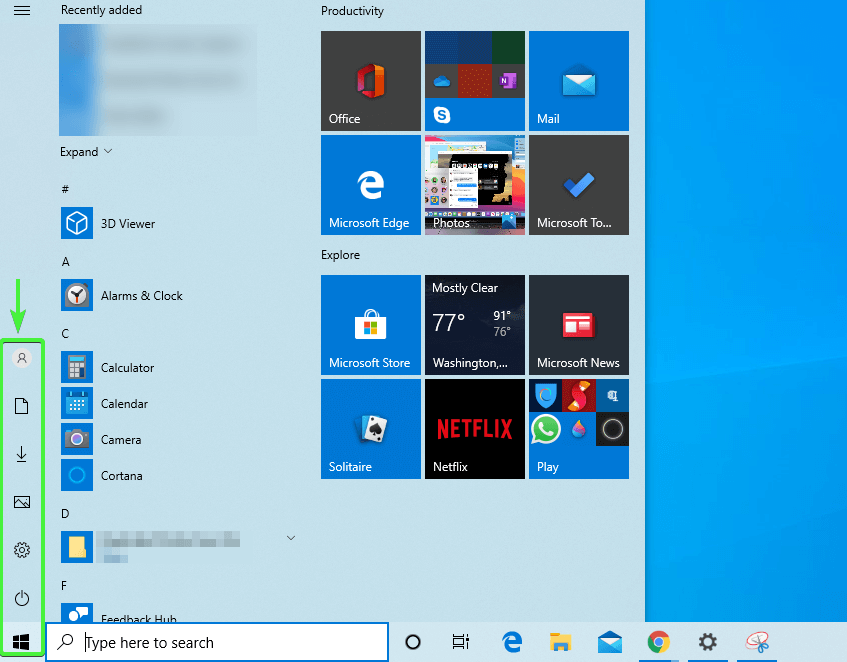Click the Power icon in Start menu
The width and height of the screenshot is (847, 662).
pos(22,598)
